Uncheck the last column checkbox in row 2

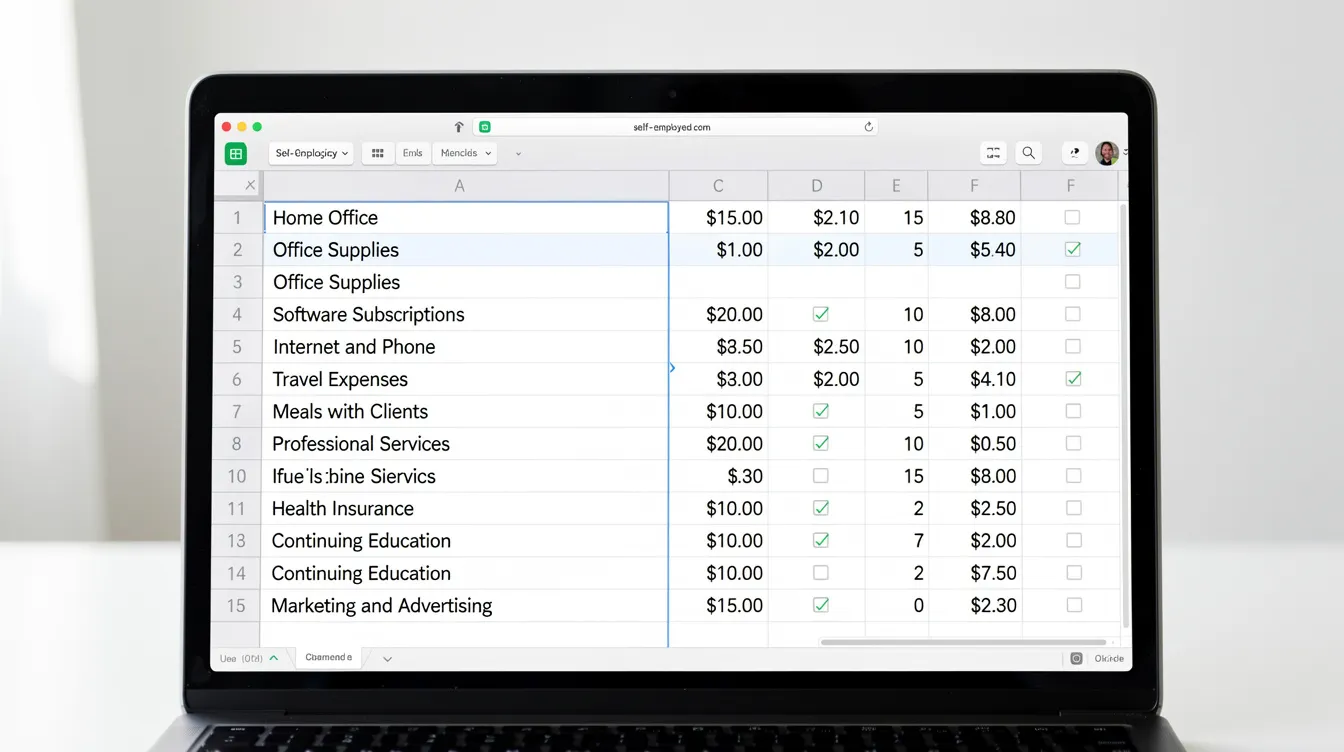[1073, 249]
